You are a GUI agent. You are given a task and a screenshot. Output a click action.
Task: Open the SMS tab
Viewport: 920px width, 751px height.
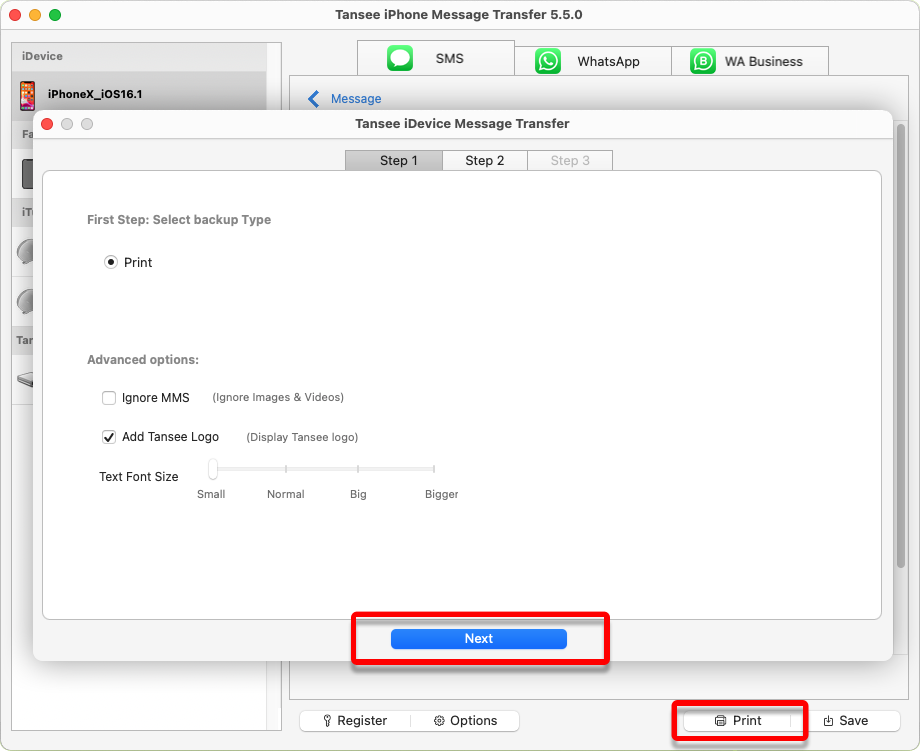[436, 58]
